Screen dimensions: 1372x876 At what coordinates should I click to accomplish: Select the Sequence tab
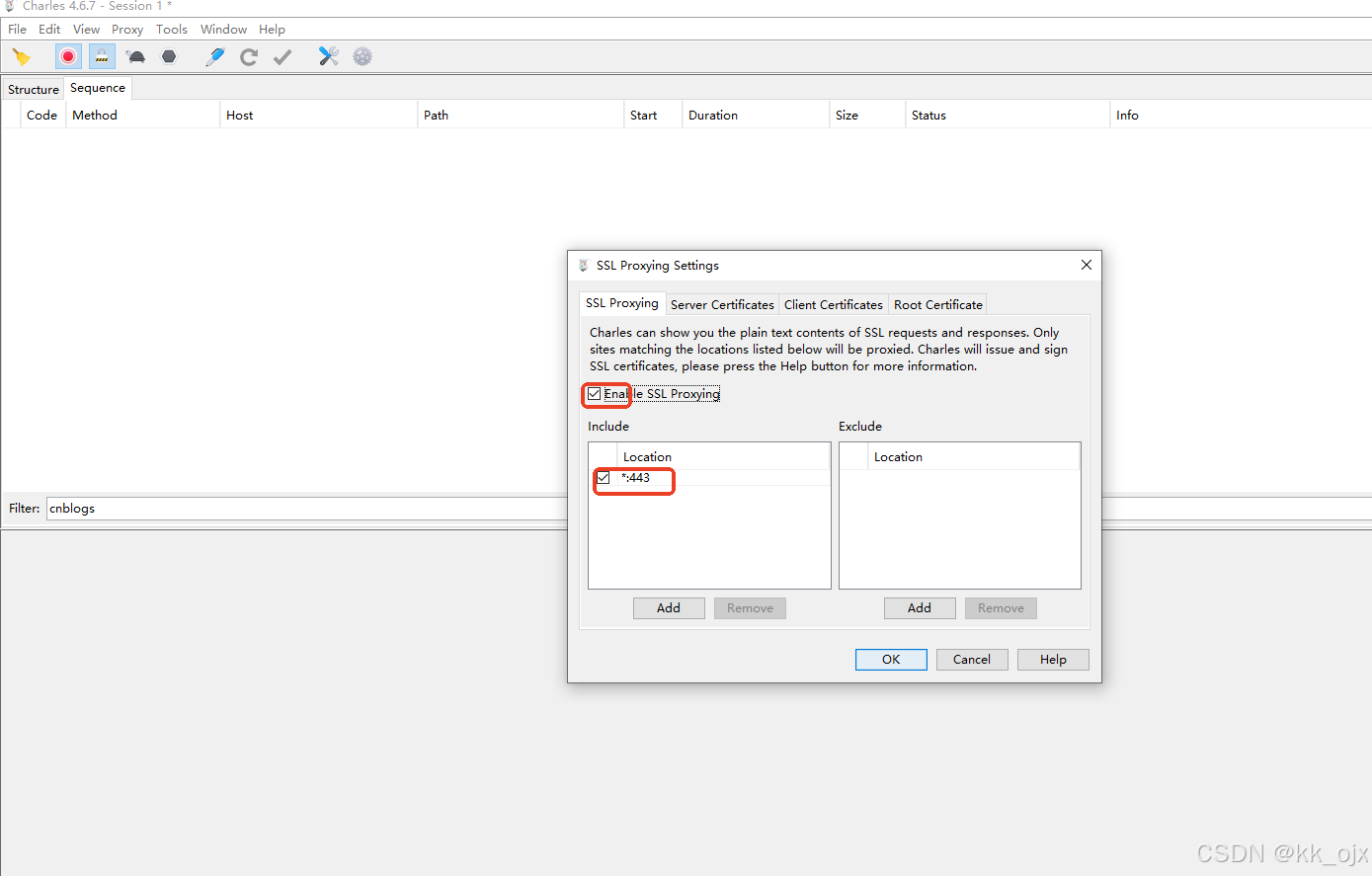(x=98, y=88)
